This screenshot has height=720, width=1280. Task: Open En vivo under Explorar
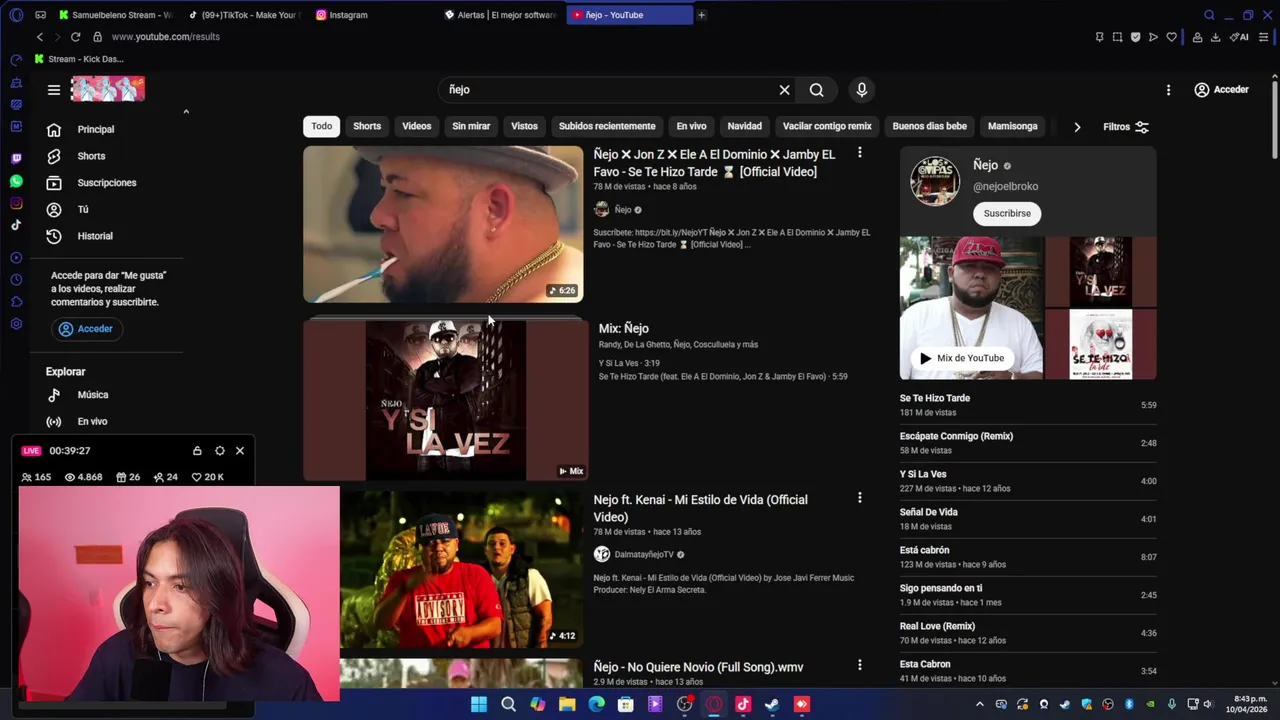(92, 422)
